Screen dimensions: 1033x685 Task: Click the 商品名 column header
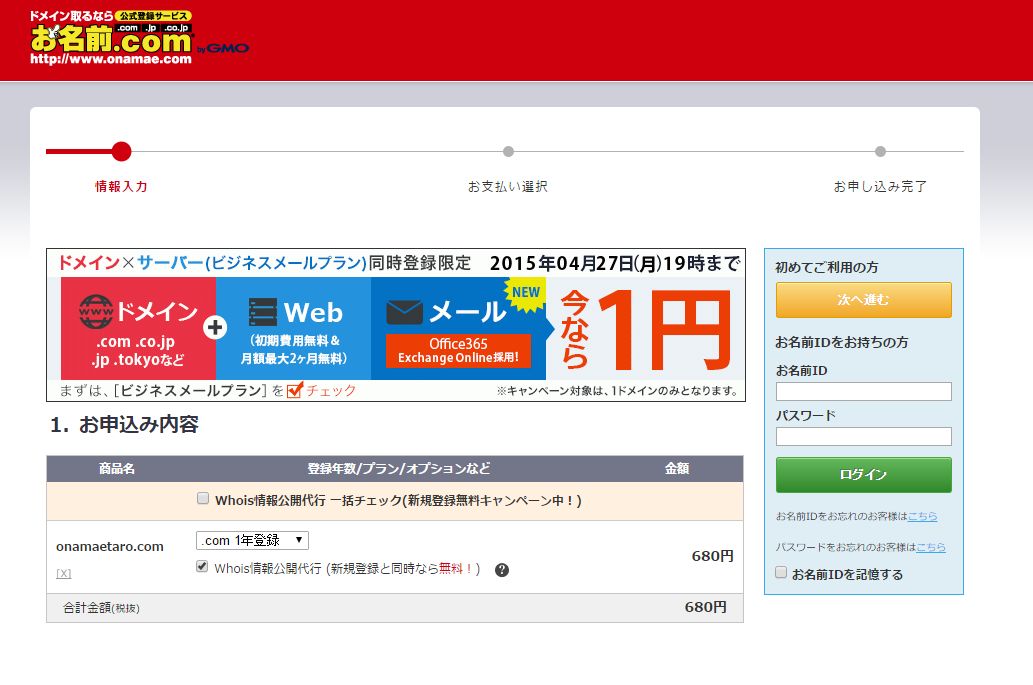pyautogui.click(x=117, y=468)
